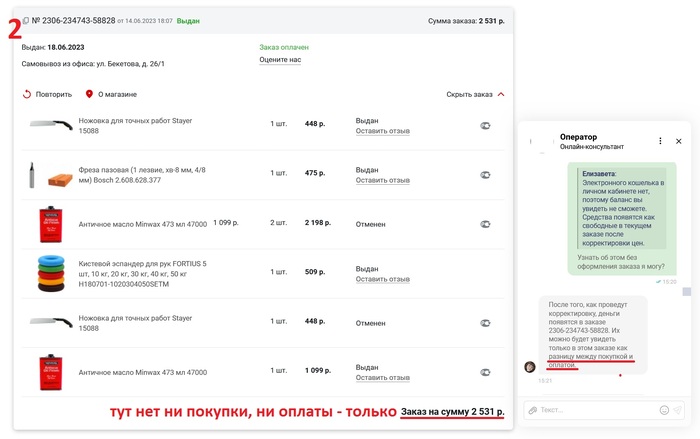The width and height of the screenshot is (700, 439).
Task: Leave review for Фреза пазовая Bosch
Action: (383, 180)
